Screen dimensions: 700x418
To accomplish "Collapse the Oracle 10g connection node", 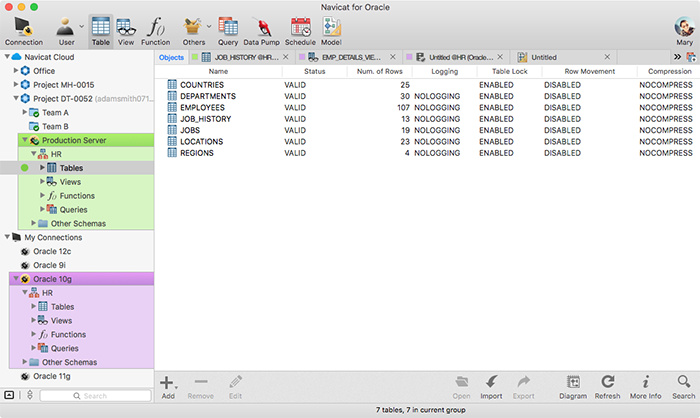I will pyautogui.click(x=16, y=279).
